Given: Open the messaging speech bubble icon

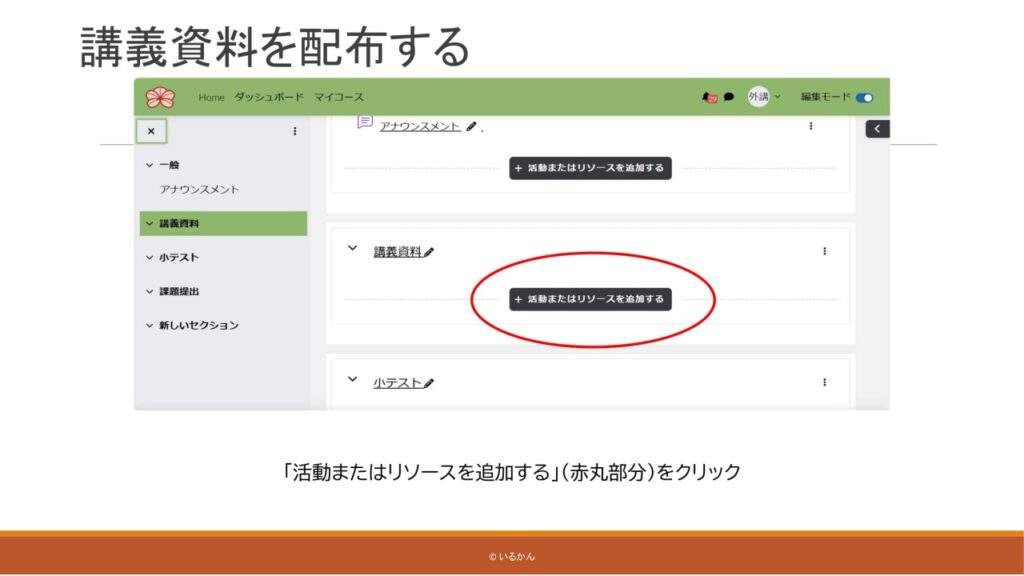Looking at the screenshot, I should [729, 97].
